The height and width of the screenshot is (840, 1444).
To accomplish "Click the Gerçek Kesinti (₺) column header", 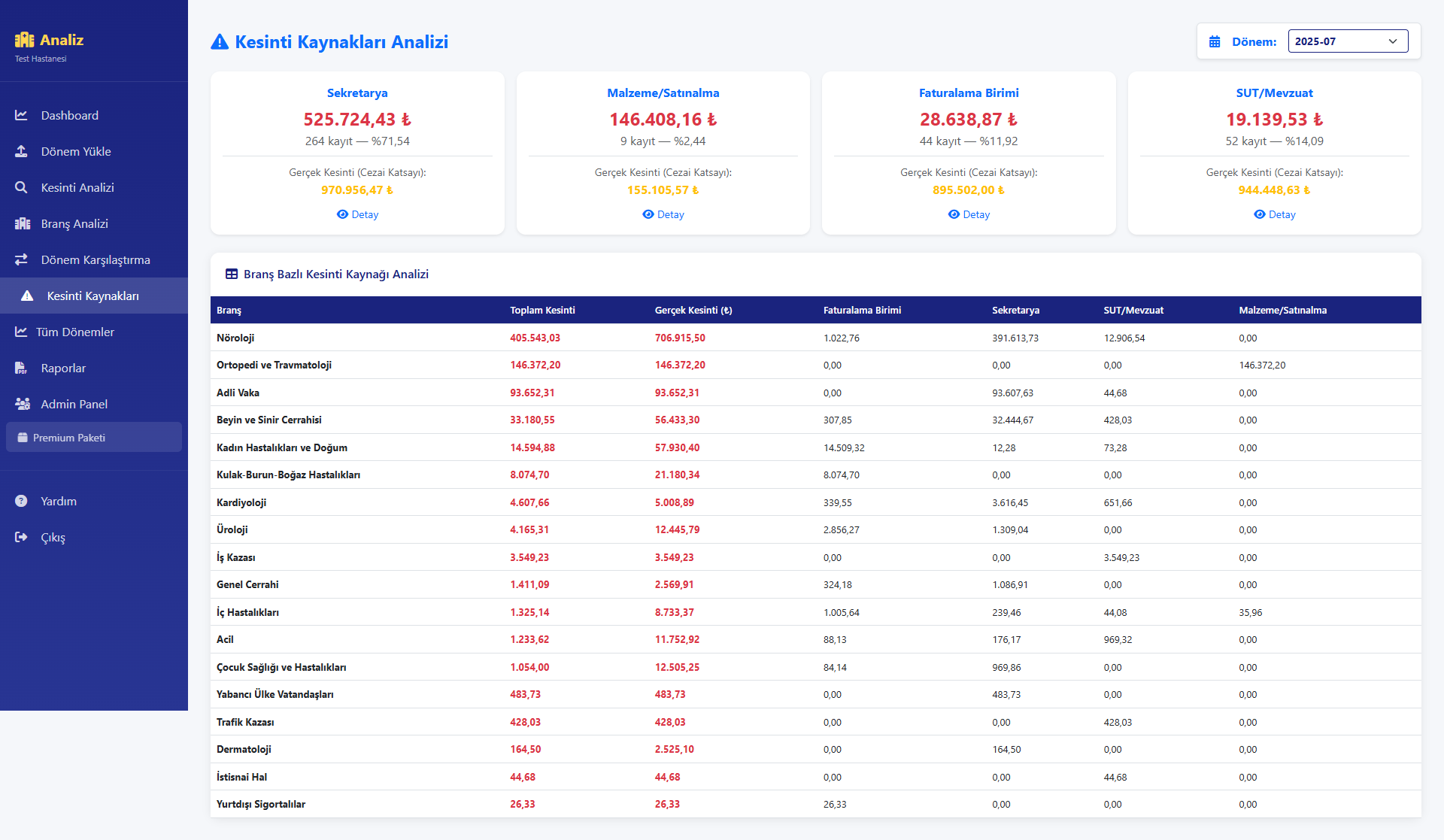I will point(693,310).
